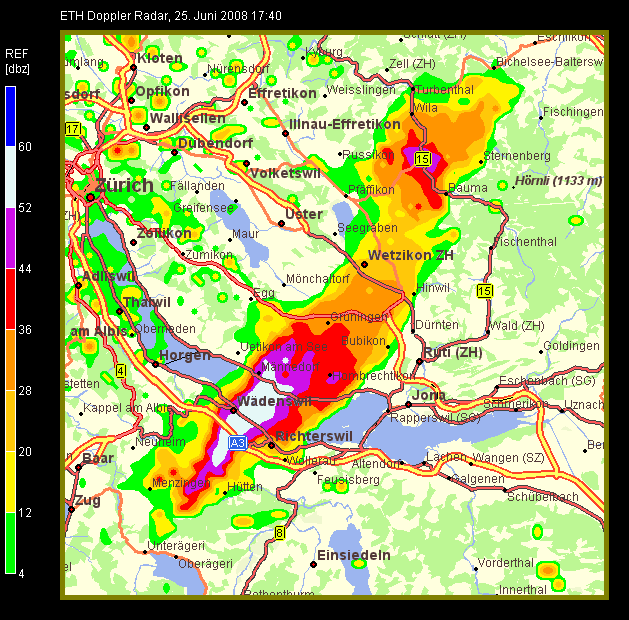Viewport: 629px width, 620px height.
Task: Click the Wetzikon ZH marker dot
Action: [364, 264]
